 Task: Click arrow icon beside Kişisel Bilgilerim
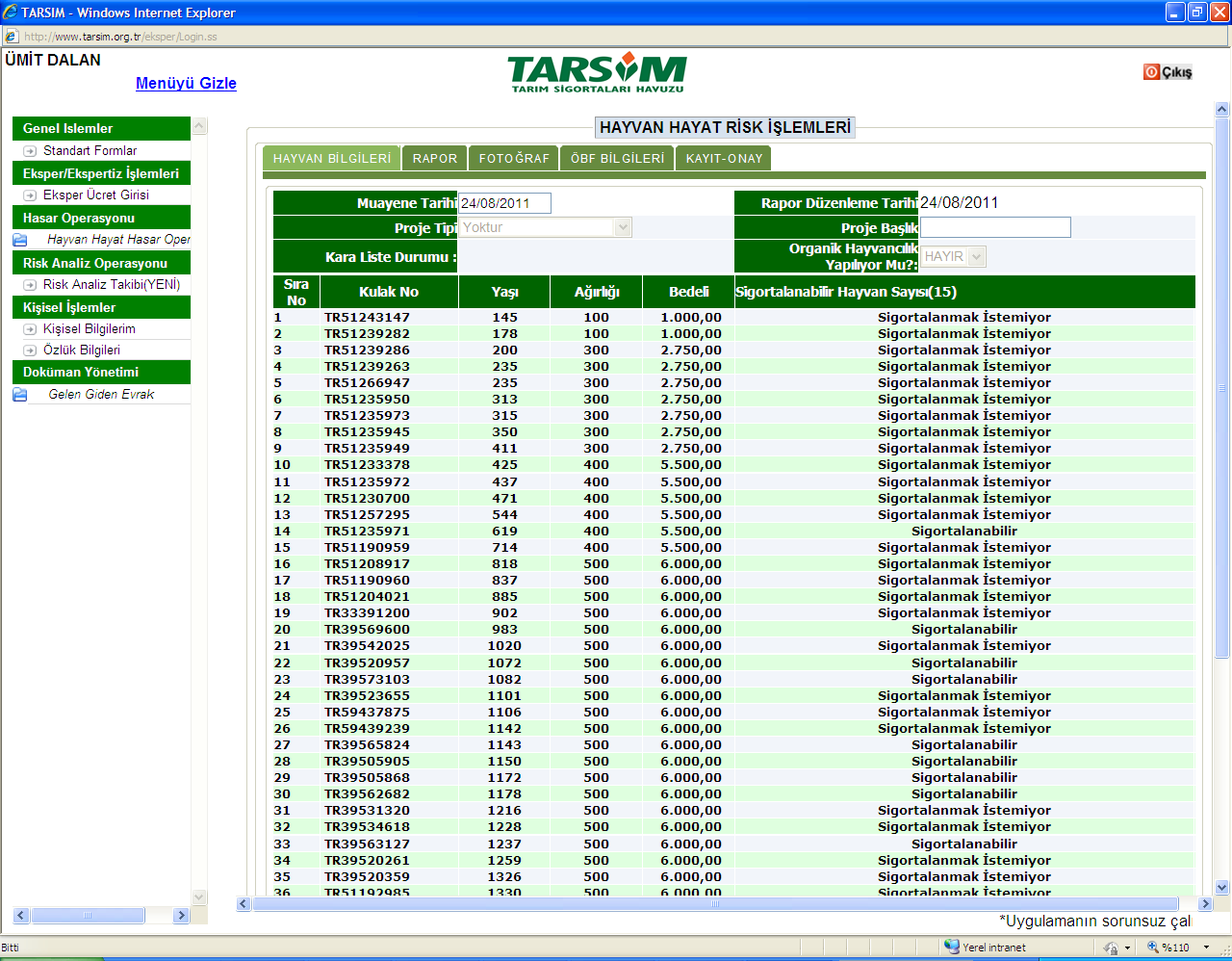[x=30, y=329]
